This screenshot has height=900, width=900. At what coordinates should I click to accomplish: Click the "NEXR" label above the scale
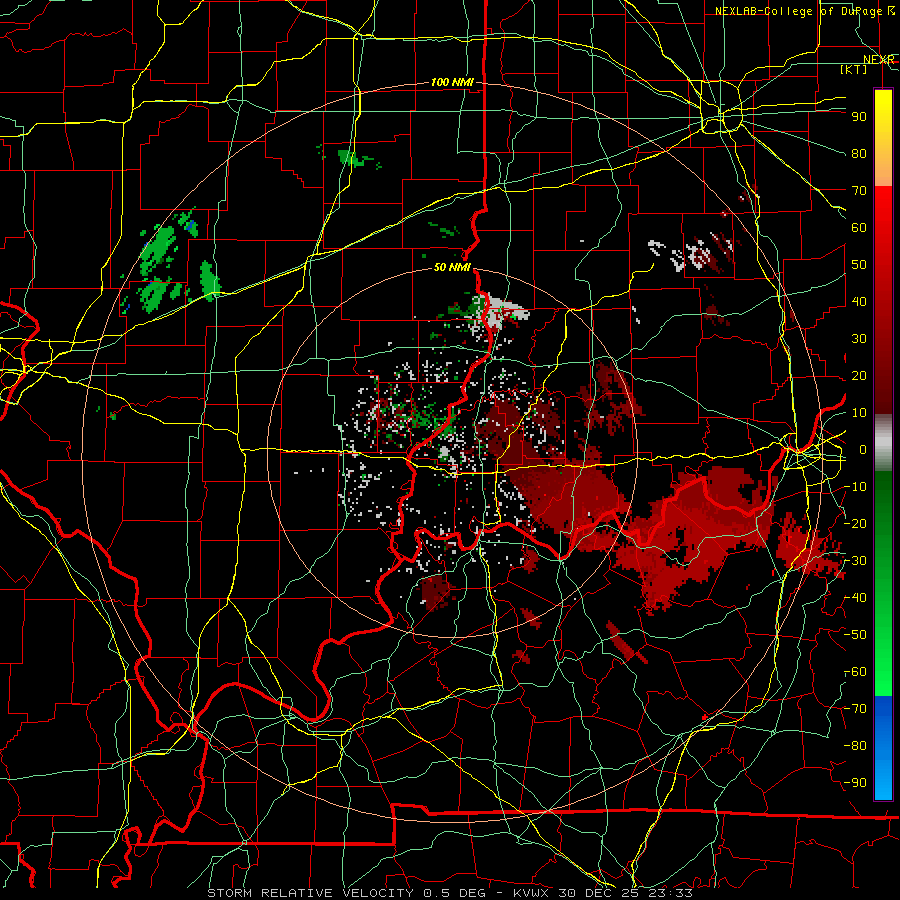tap(879, 59)
